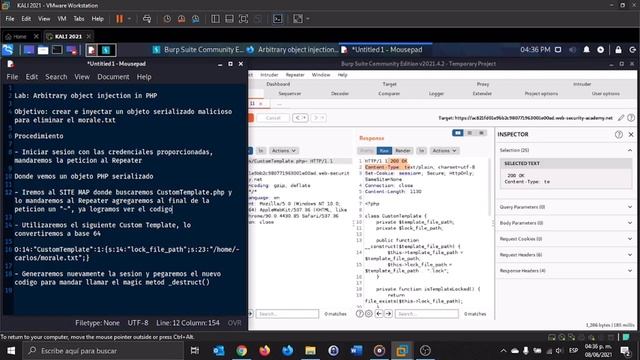Click the Cancel button in Repeater
Screen dimensions: 640x360
pos(273,118)
